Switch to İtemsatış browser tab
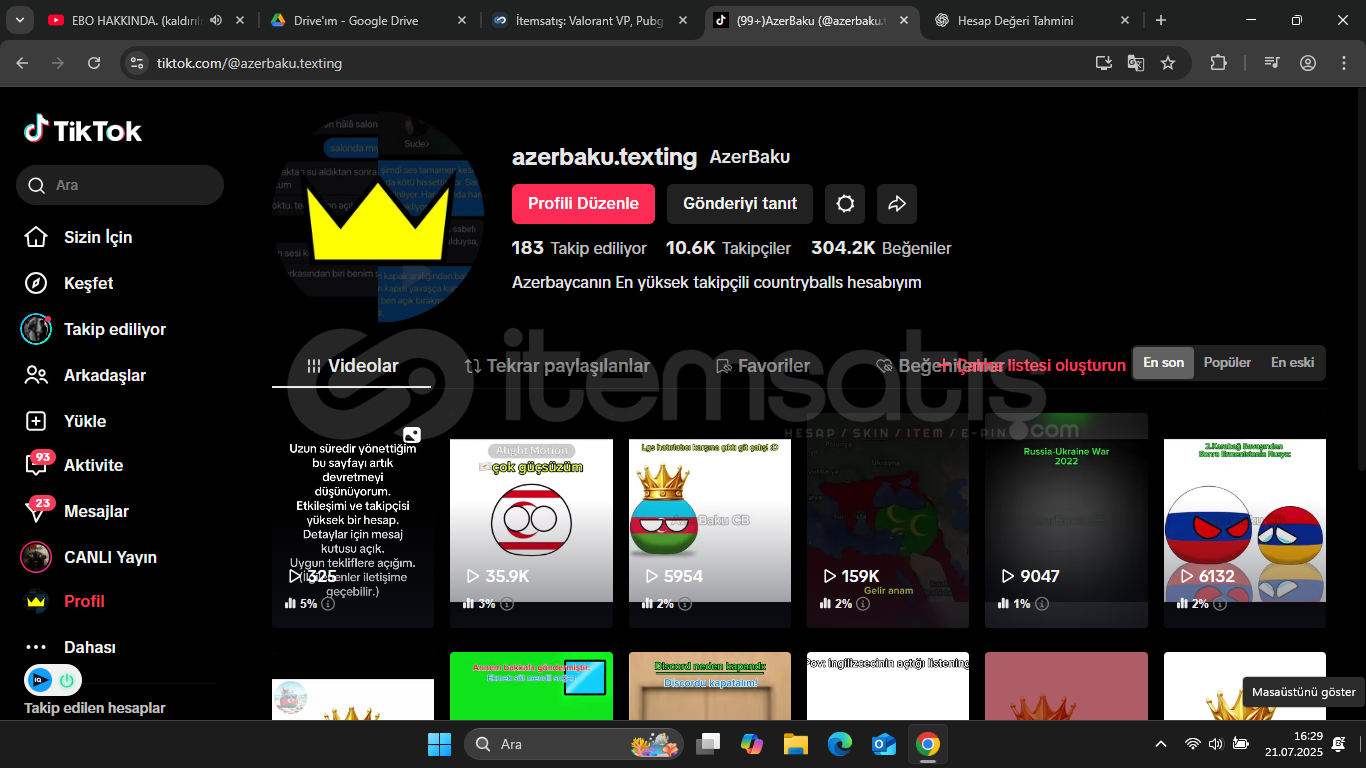 pyautogui.click(x=590, y=20)
